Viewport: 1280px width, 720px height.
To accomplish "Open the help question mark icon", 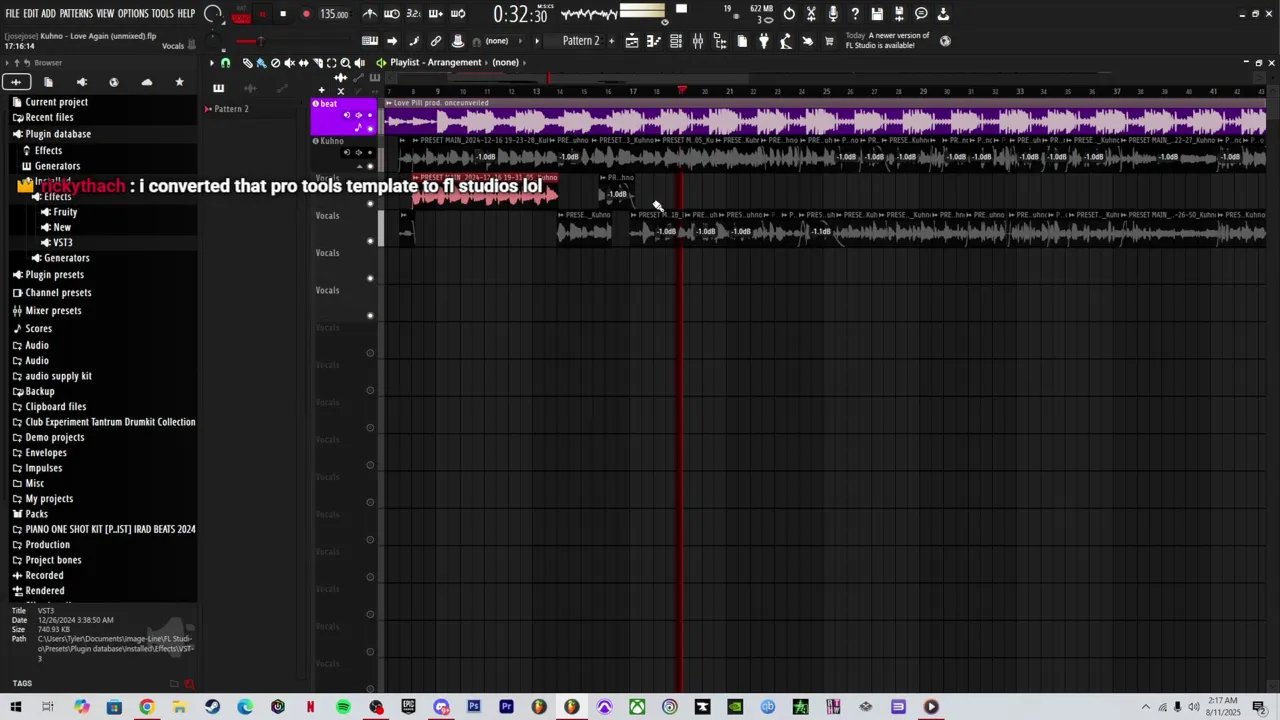I will 854,14.
